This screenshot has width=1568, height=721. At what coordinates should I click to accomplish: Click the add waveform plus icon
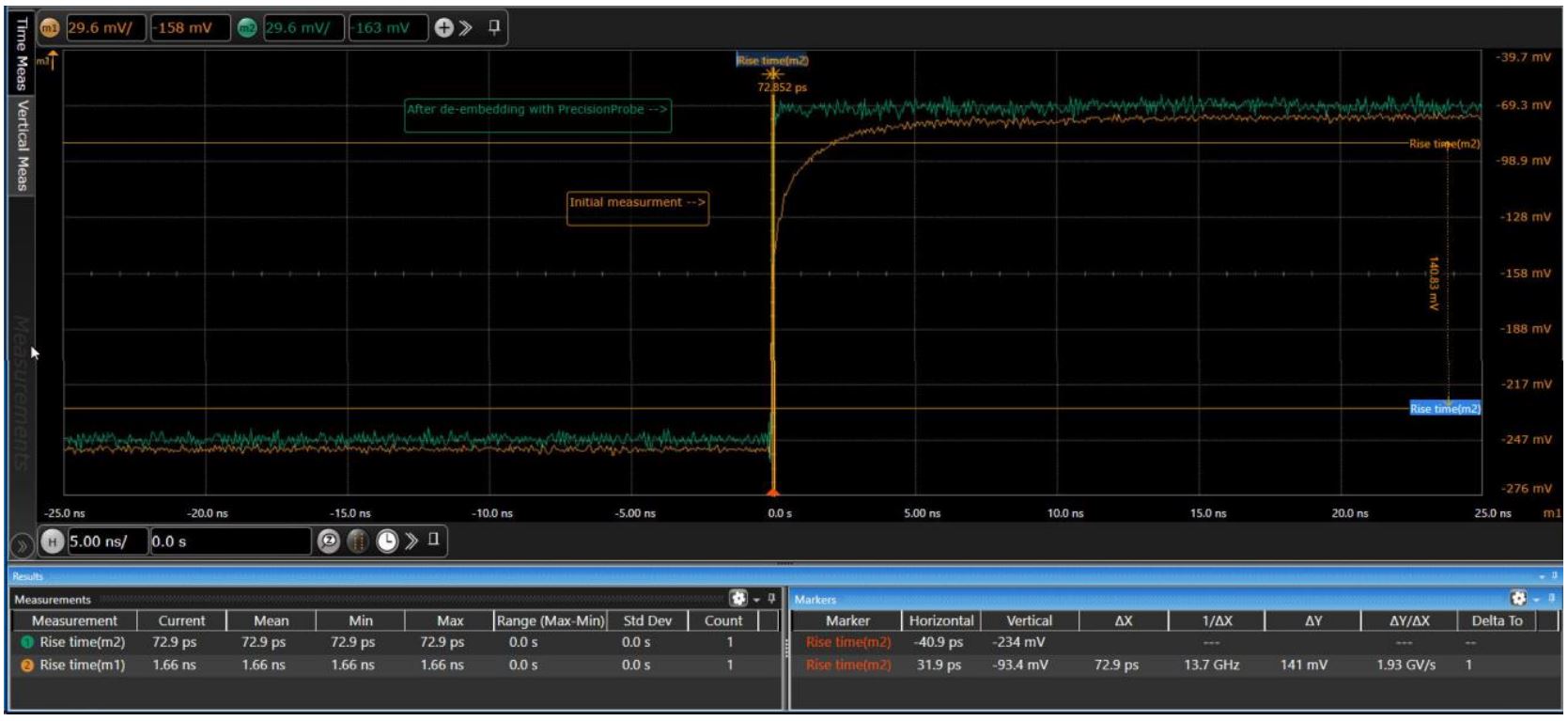(x=443, y=28)
